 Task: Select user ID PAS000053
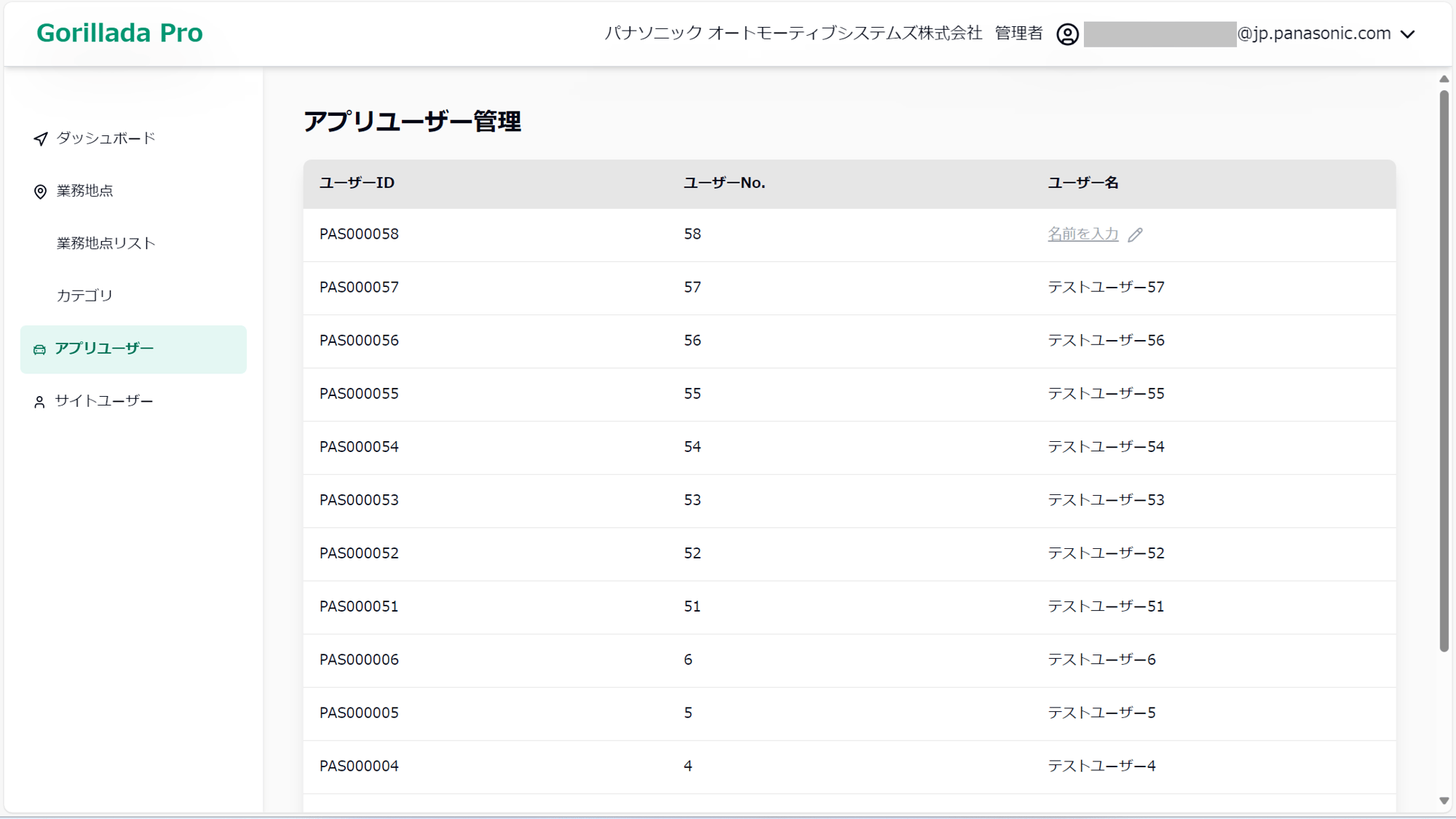coord(359,499)
